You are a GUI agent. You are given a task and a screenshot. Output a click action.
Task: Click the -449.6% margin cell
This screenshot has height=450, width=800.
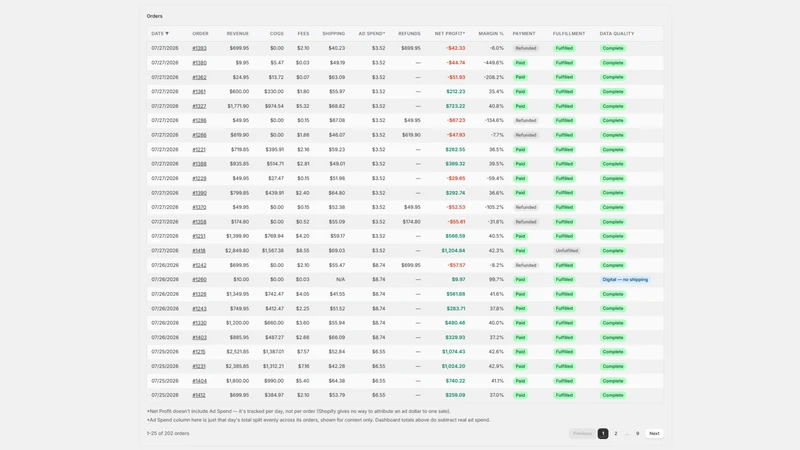click(493, 63)
